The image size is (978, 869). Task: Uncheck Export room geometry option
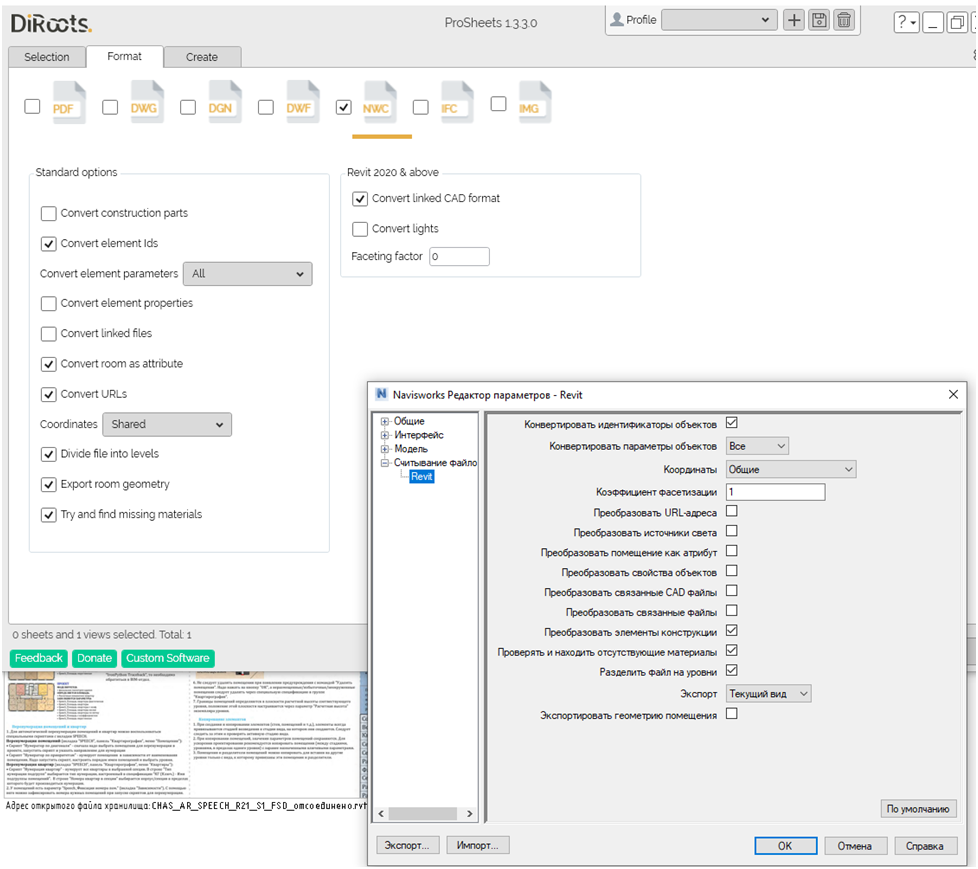coord(49,484)
